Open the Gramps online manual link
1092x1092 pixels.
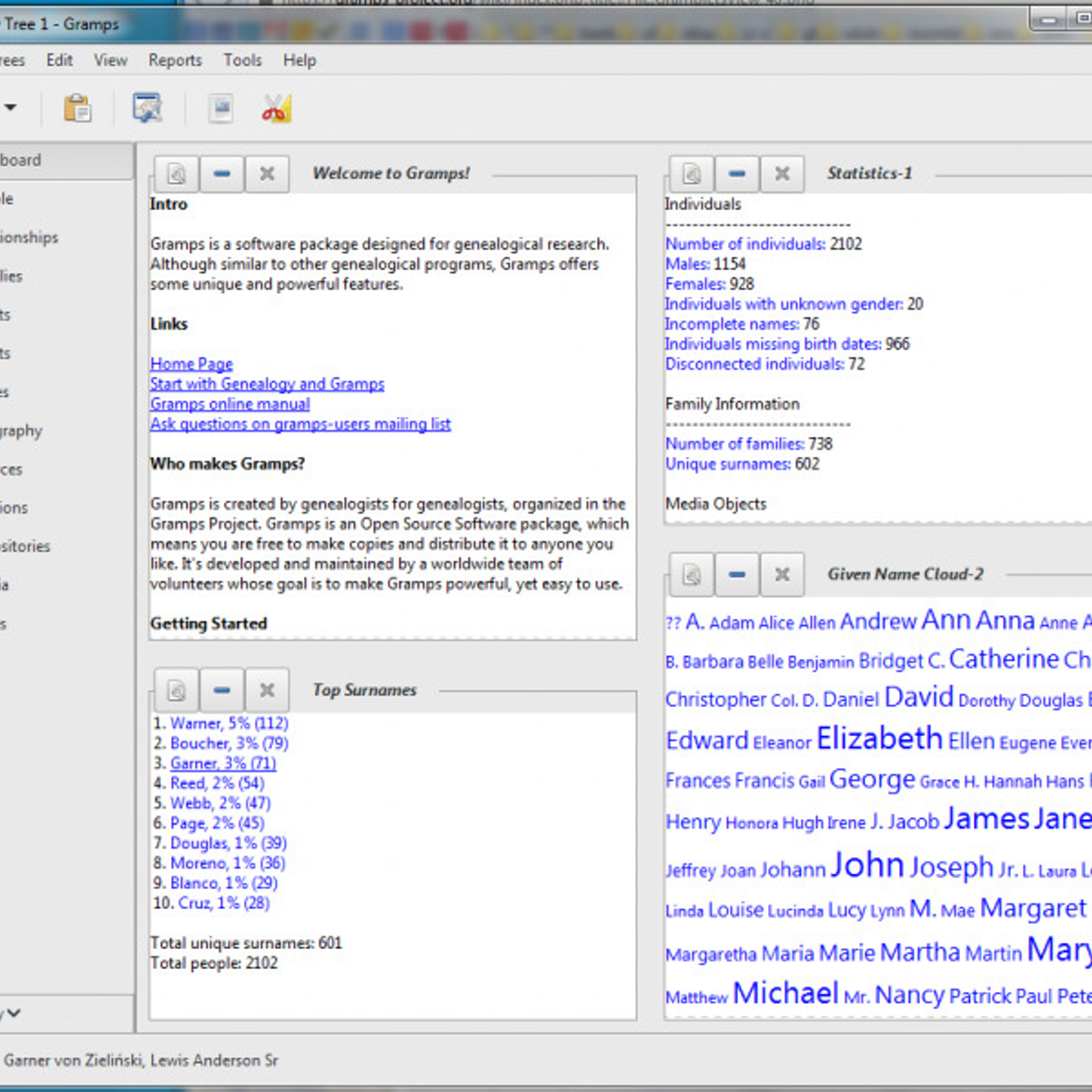[230, 404]
